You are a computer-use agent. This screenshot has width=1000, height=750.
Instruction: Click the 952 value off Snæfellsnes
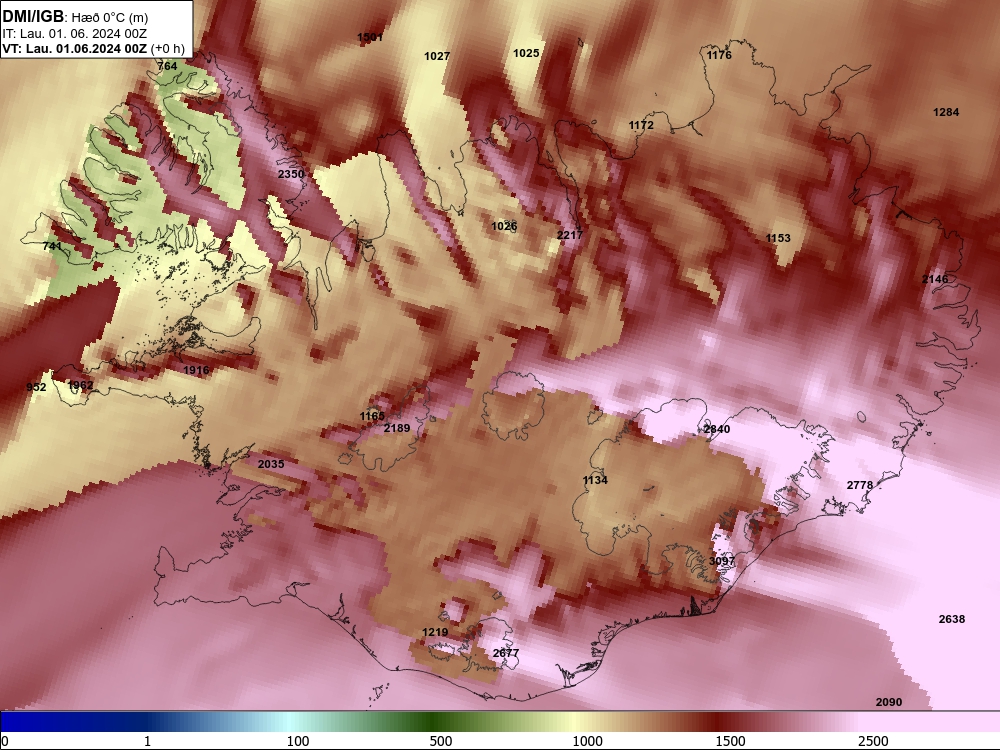[x=36, y=387]
